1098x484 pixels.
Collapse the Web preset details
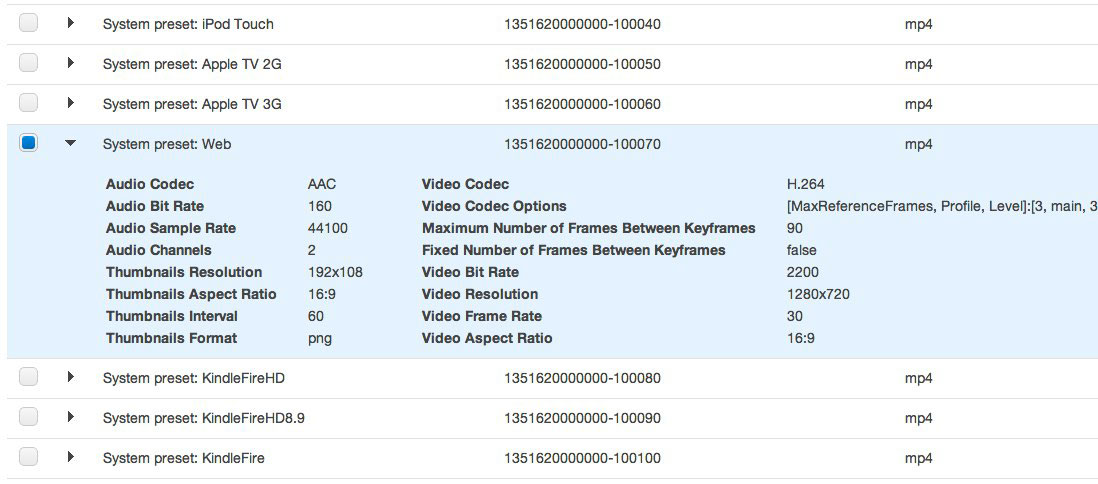pyautogui.click(x=70, y=143)
